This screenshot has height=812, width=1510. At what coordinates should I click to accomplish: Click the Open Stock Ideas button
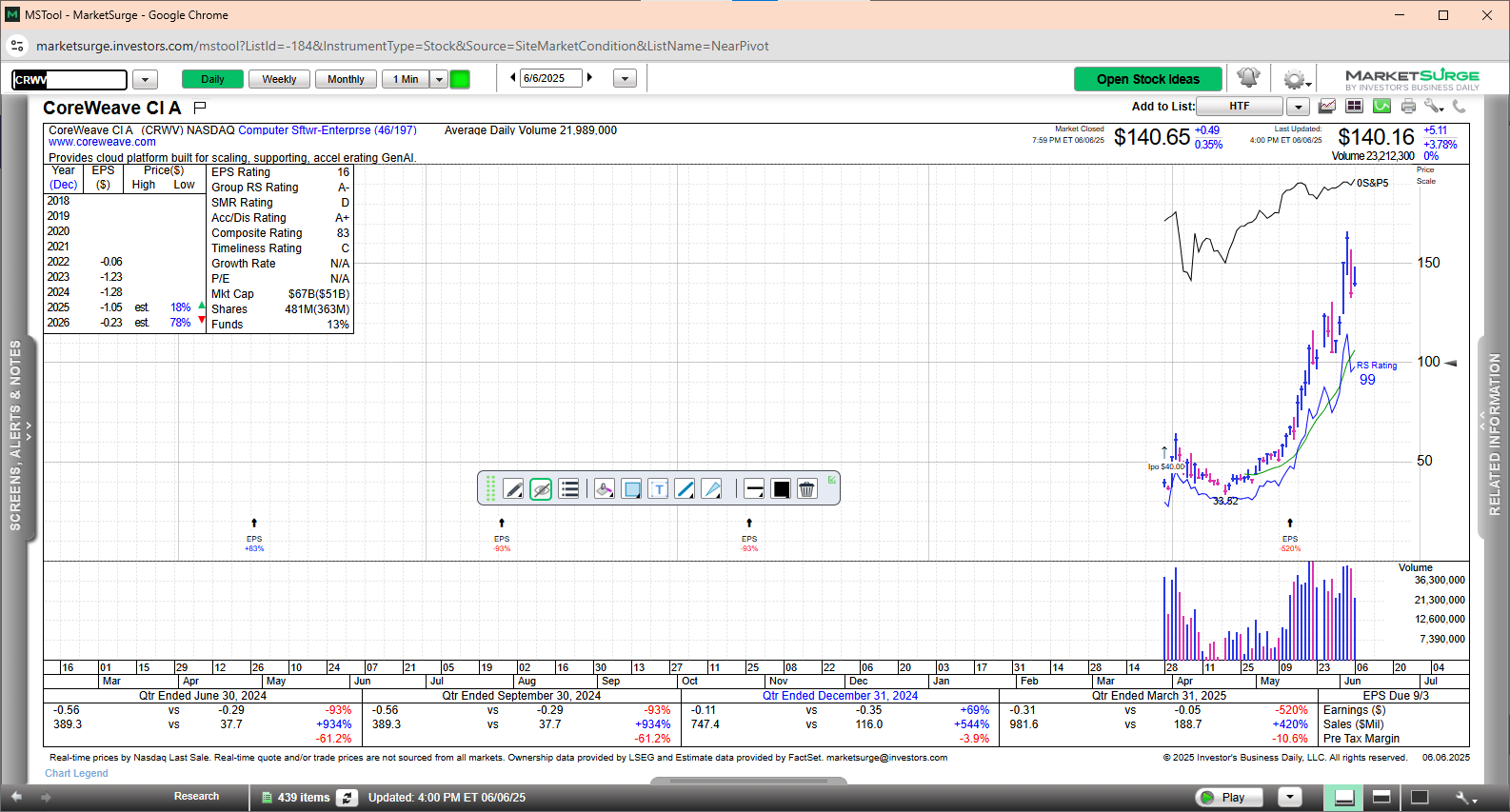pyautogui.click(x=1148, y=79)
